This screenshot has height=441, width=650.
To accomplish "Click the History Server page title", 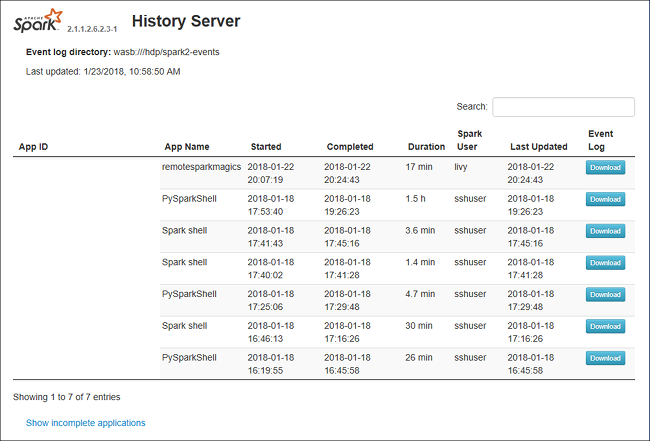I will [186, 21].
